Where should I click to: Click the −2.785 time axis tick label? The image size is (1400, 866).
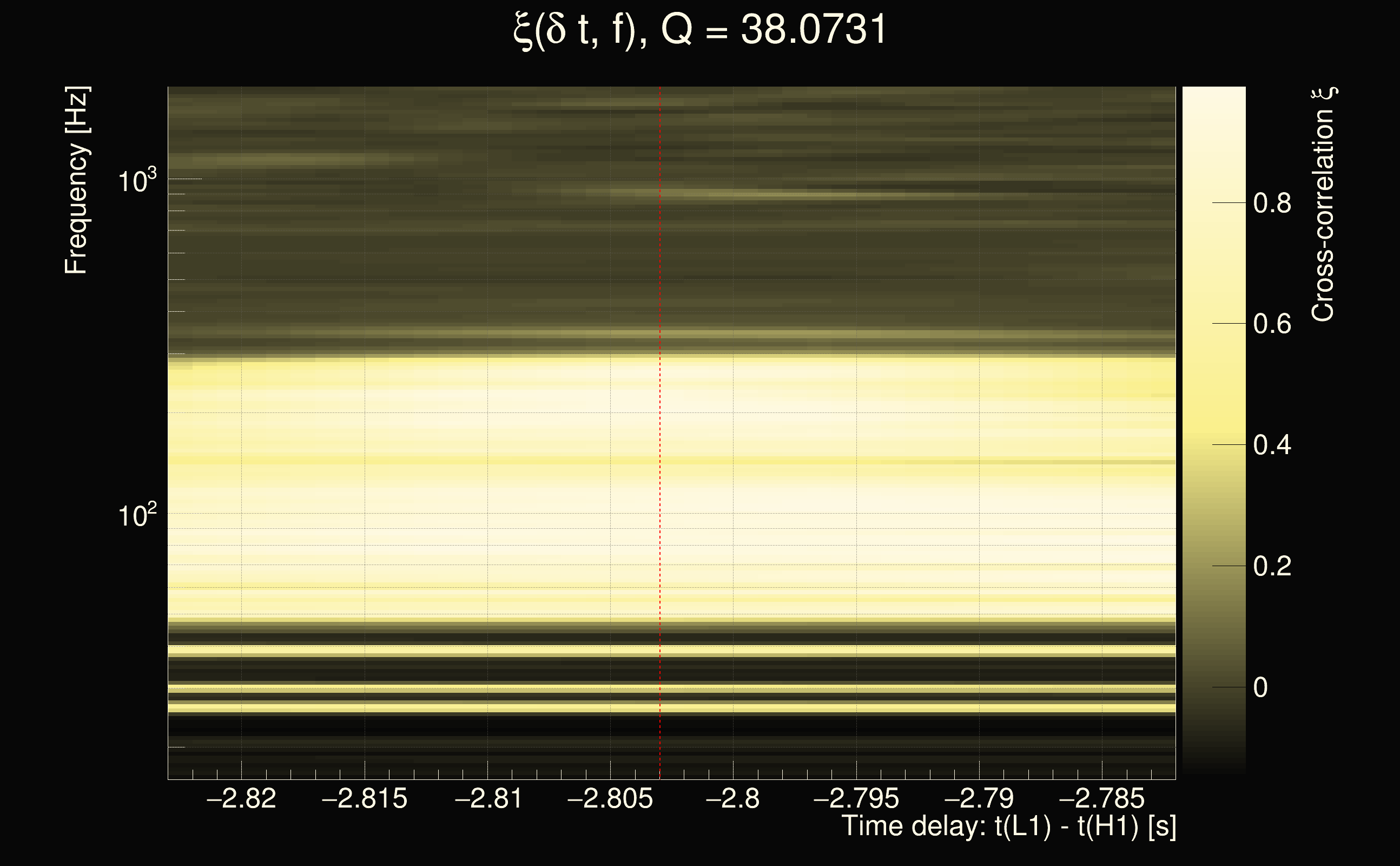click(x=1101, y=798)
